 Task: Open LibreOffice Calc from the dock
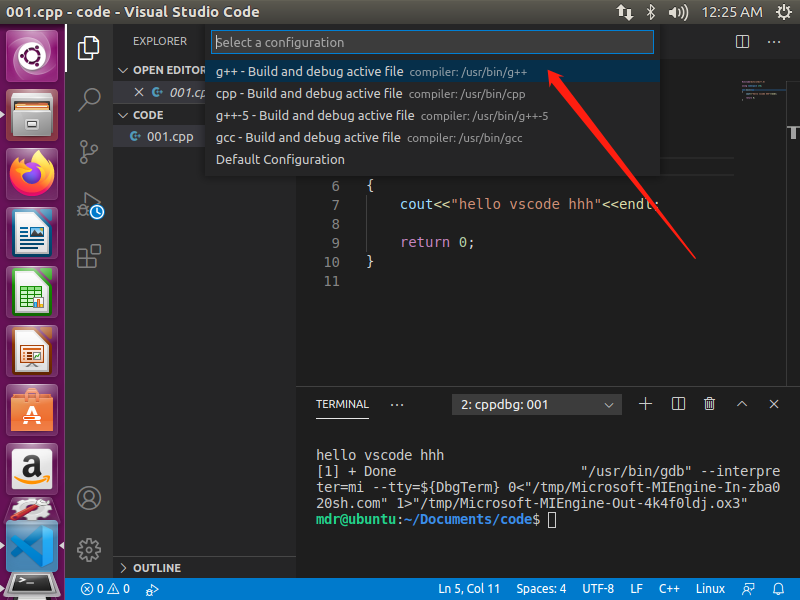[x=32, y=292]
